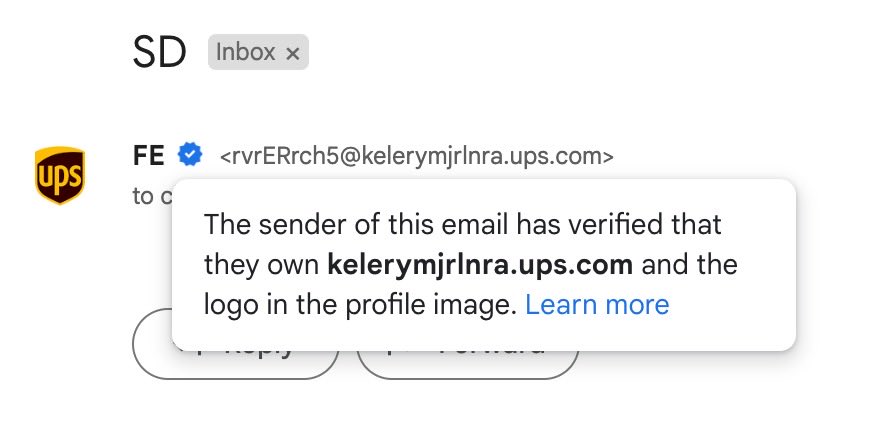Viewport: 886px width, 438px height.
Task: Click "they own" text in the tooltip
Action: click(x=262, y=265)
